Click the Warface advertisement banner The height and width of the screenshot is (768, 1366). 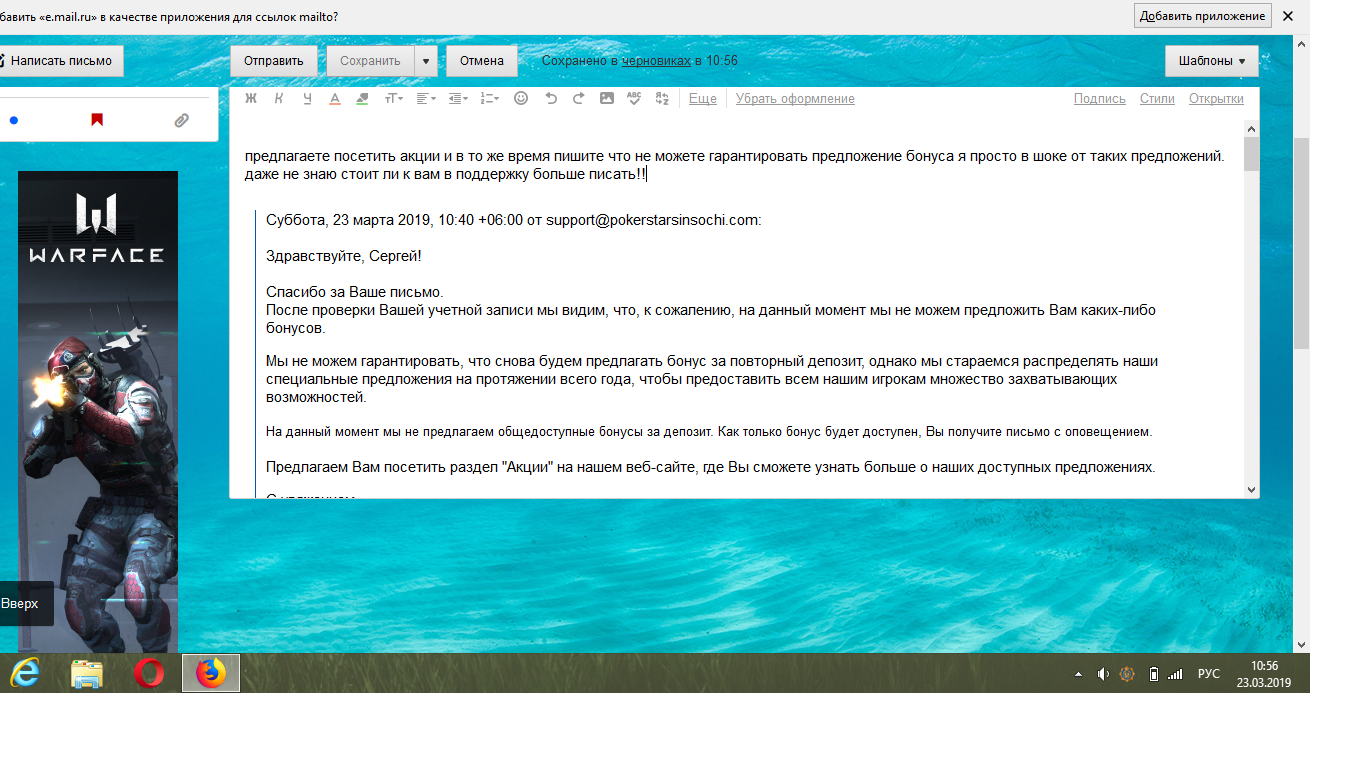click(x=98, y=411)
